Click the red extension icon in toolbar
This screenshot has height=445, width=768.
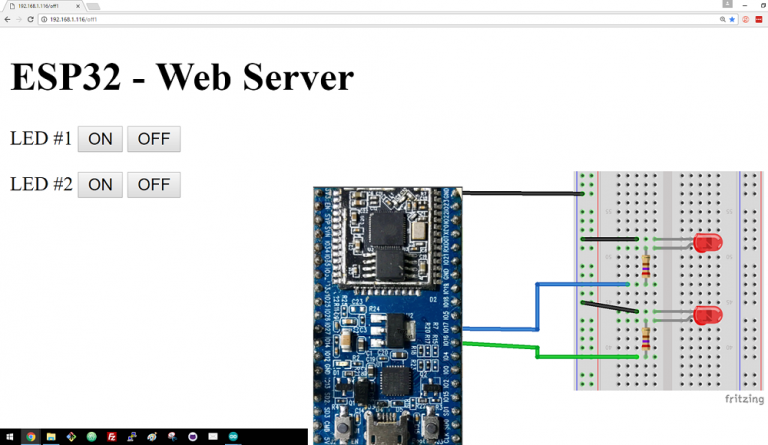(759, 19)
